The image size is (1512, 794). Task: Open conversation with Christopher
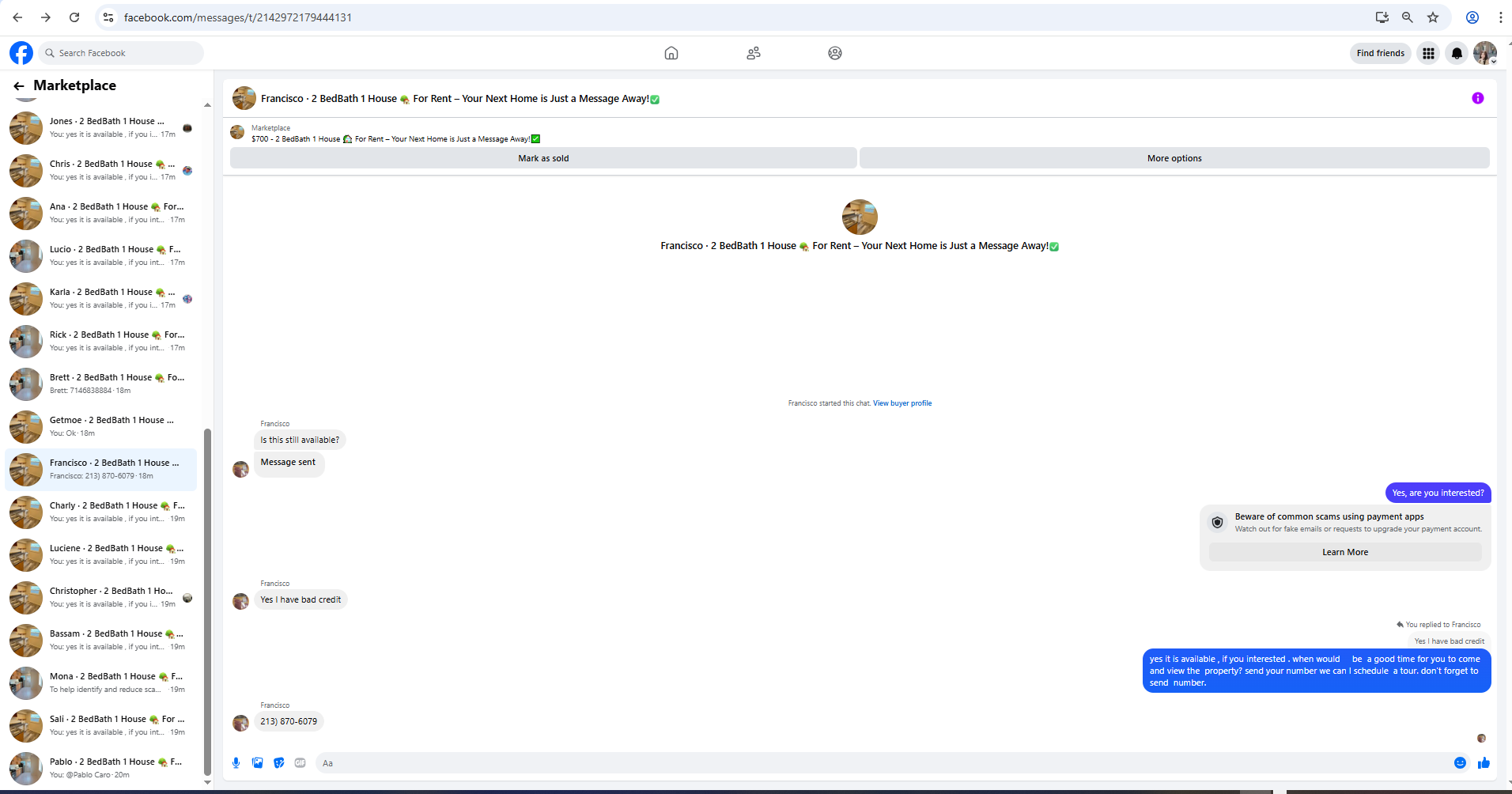tap(101, 598)
